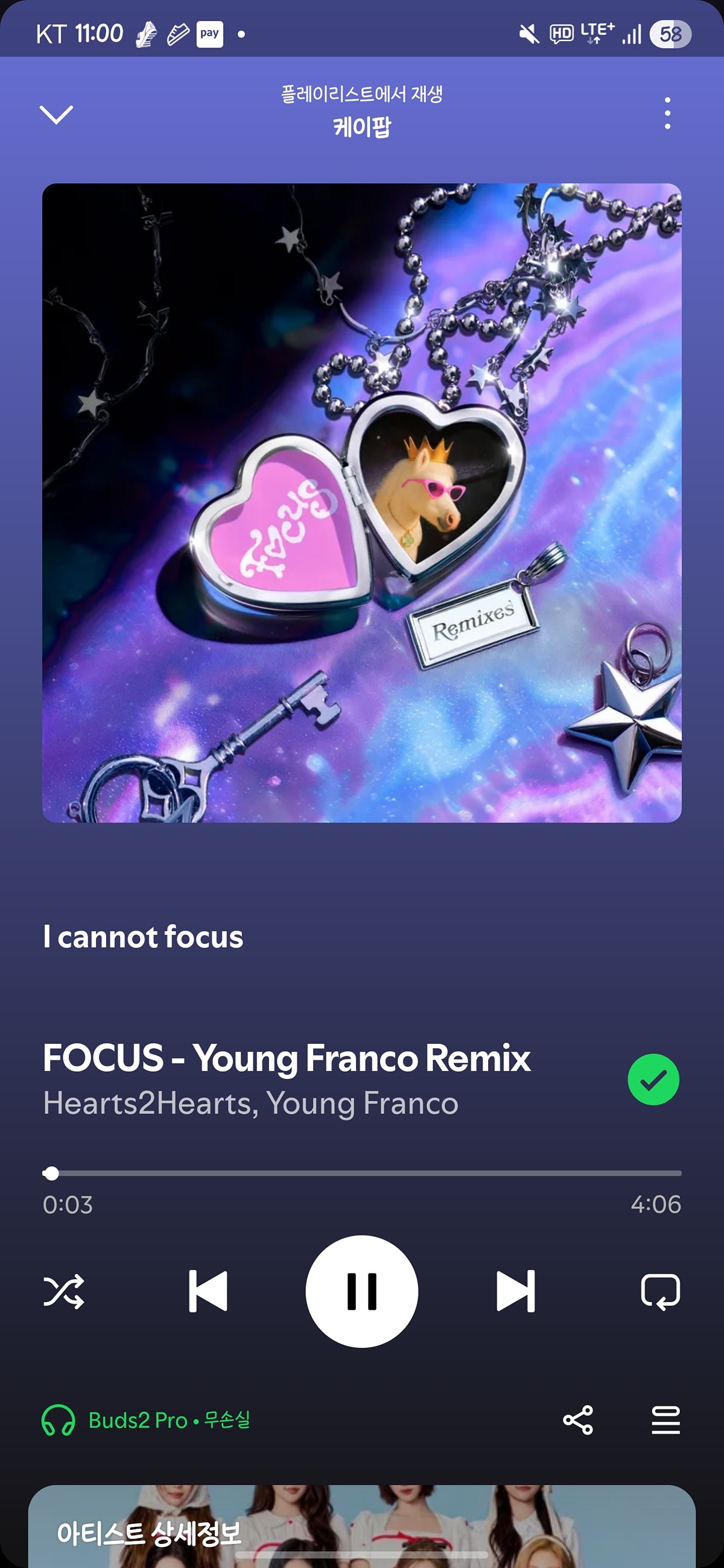Screen dimensions: 724x1568
Task: Skip to the previous track
Action: click(x=208, y=1291)
